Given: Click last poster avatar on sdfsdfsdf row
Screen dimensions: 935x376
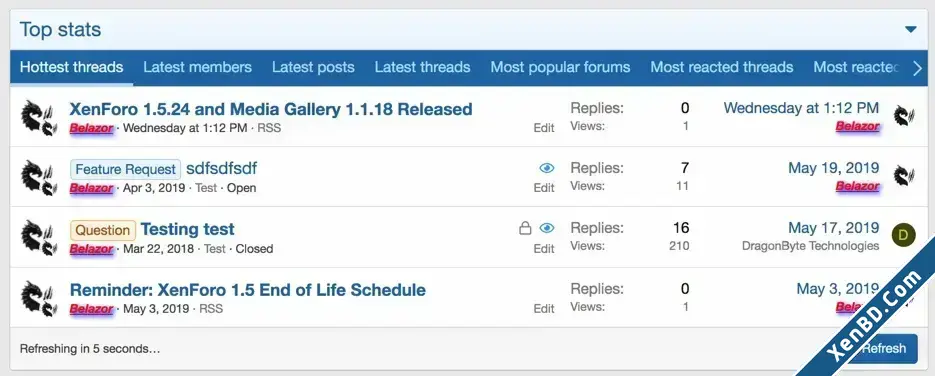Looking at the screenshot, I should point(904,176).
